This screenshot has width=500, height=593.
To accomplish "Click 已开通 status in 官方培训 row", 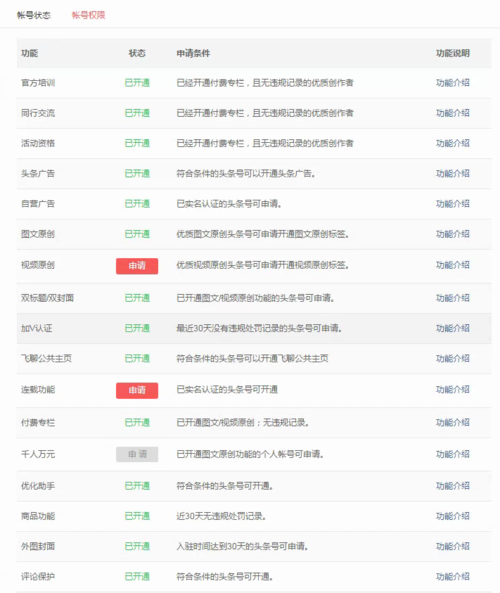I will click(x=137, y=83).
